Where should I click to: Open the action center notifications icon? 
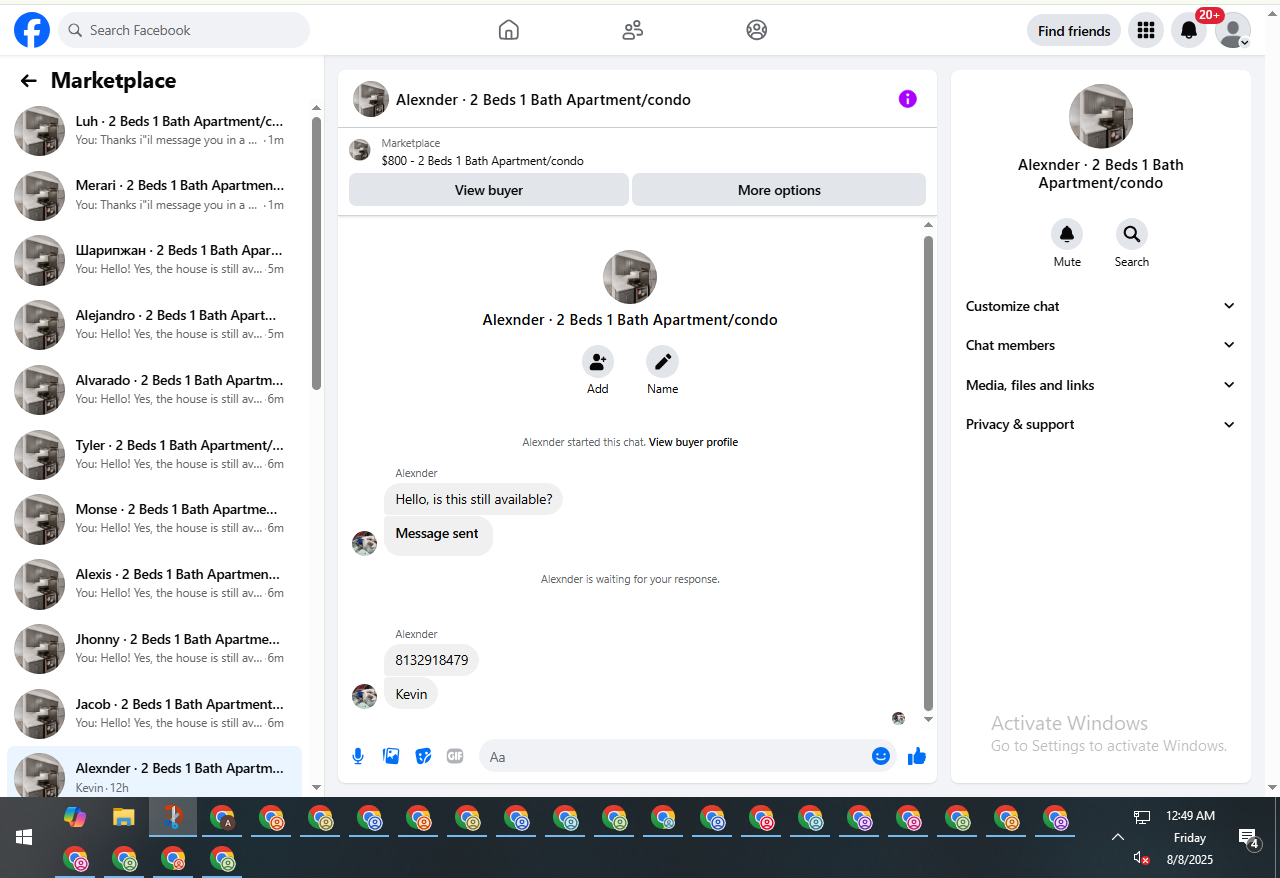pos(1247,837)
